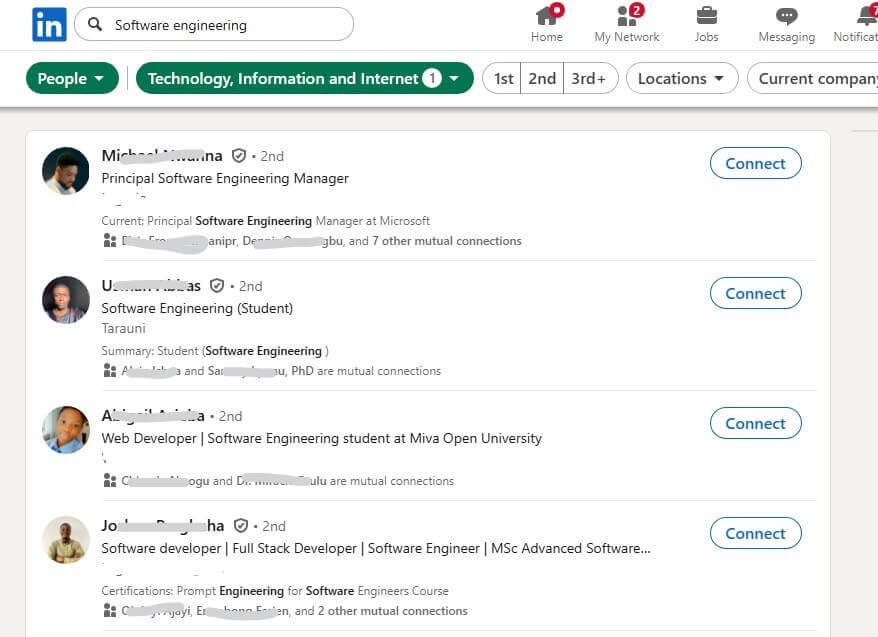This screenshot has height=637, width=878.
Task: Connect with the Software Engineering (Student) person
Action: (755, 293)
